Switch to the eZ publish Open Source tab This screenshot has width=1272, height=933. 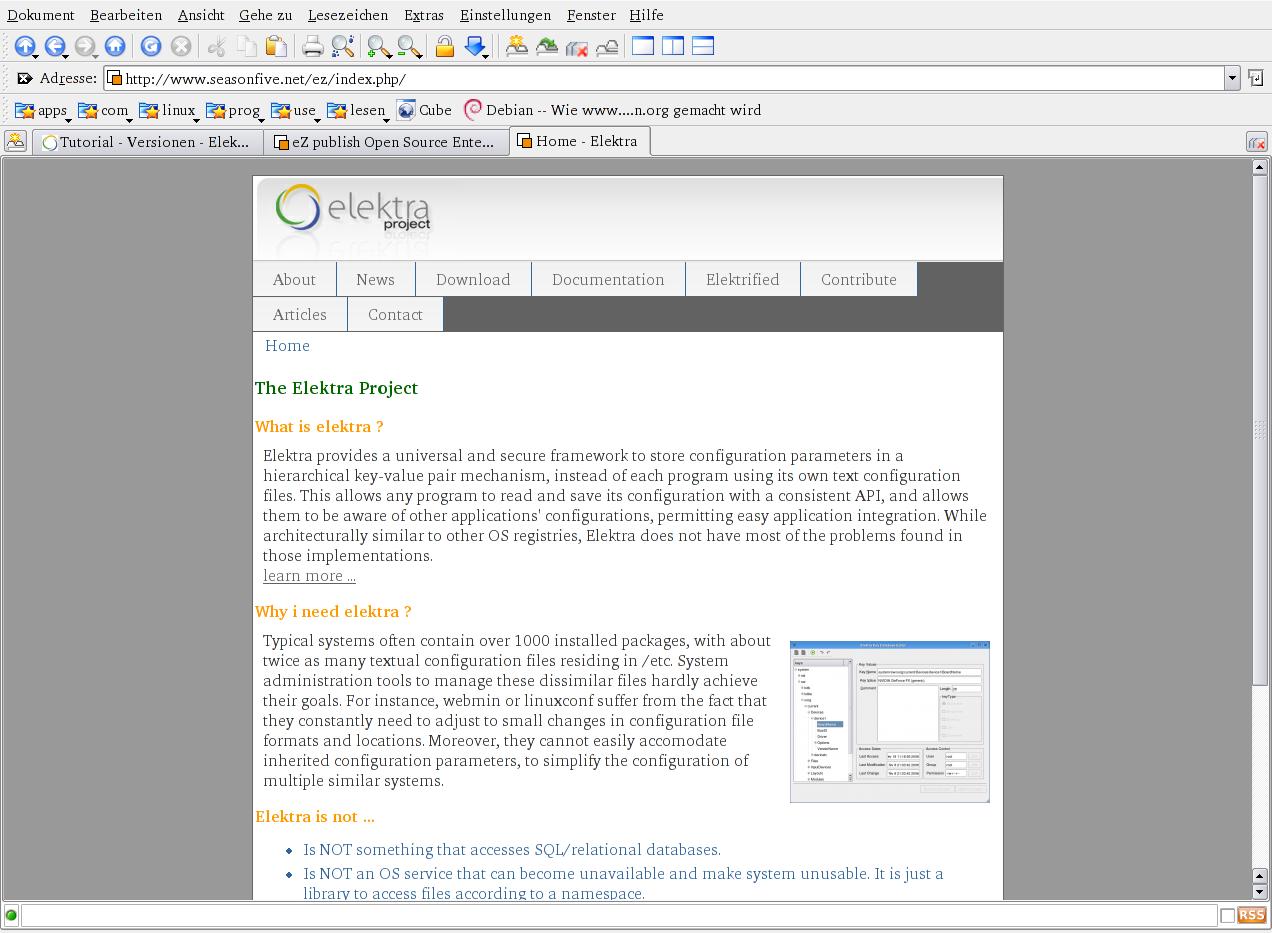(x=386, y=142)
